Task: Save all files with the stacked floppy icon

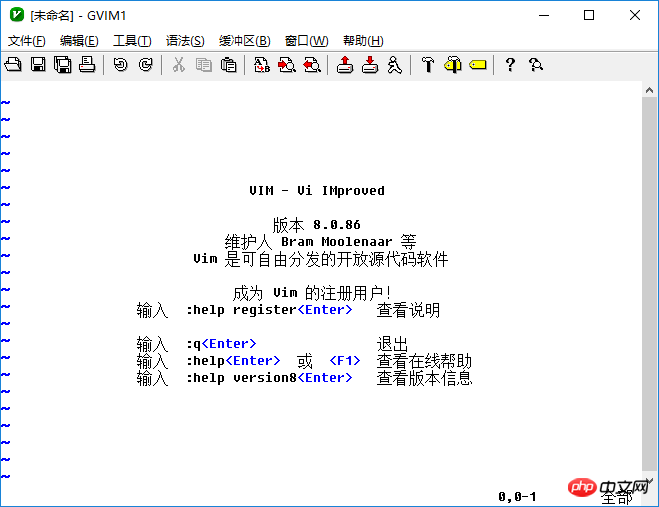Action: [x=63, y=65]
